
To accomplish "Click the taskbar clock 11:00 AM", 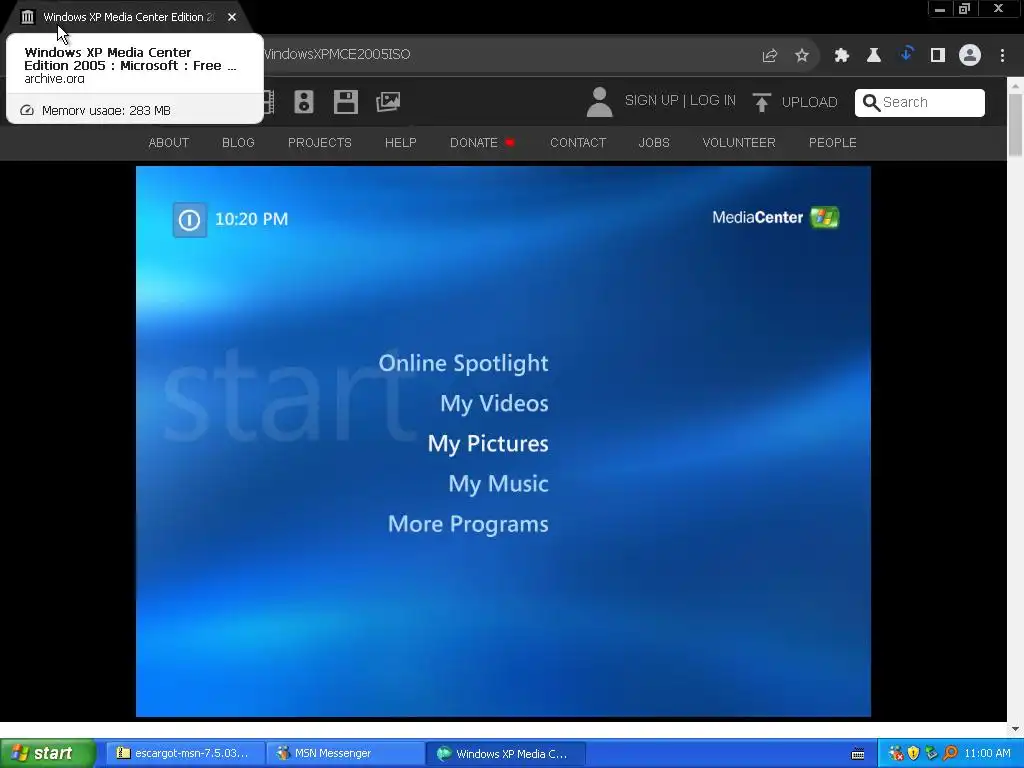I will click(x=987, y=754).
